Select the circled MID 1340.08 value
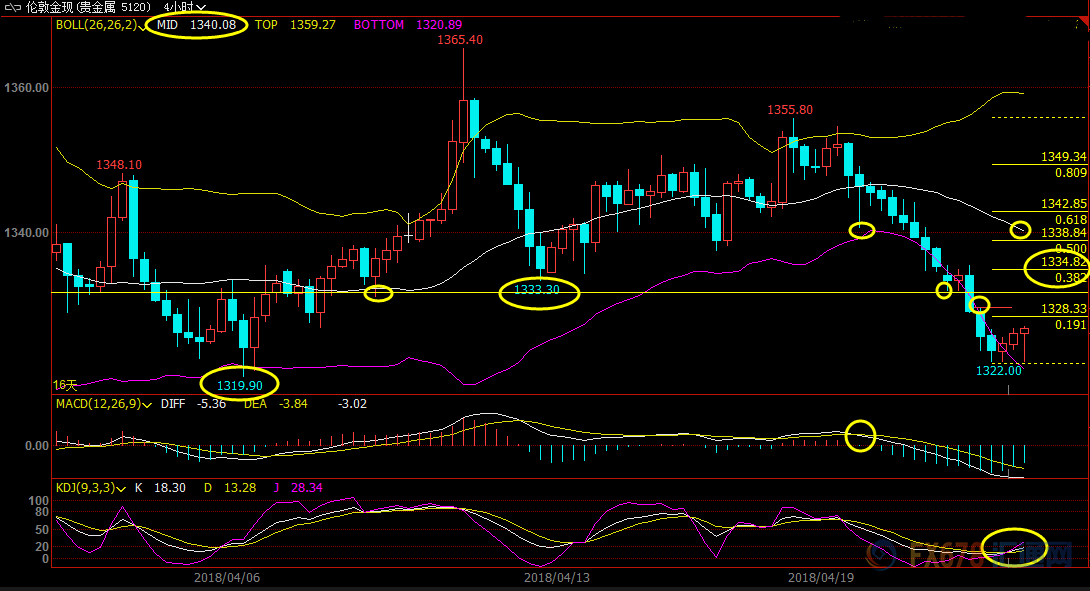 (197, 24)
